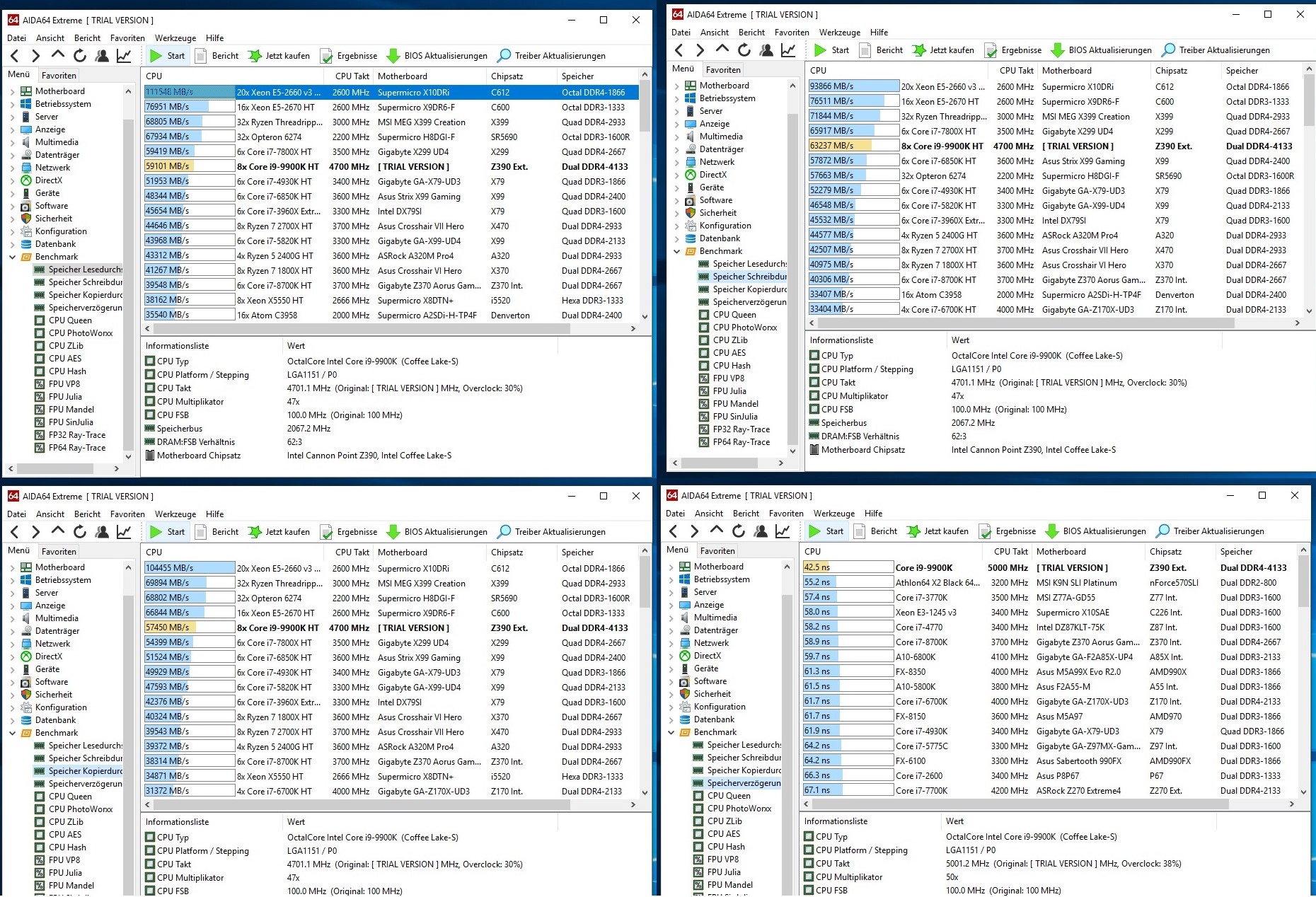Select Speicher Kopierdurchsatz in top-right window tree
The width and height of the screenshot is (1316, 897).
749,289
